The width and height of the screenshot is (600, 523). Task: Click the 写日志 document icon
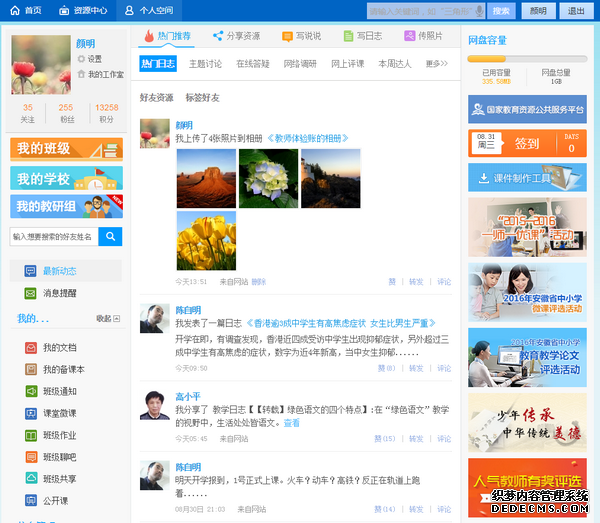tap(348, 36)
